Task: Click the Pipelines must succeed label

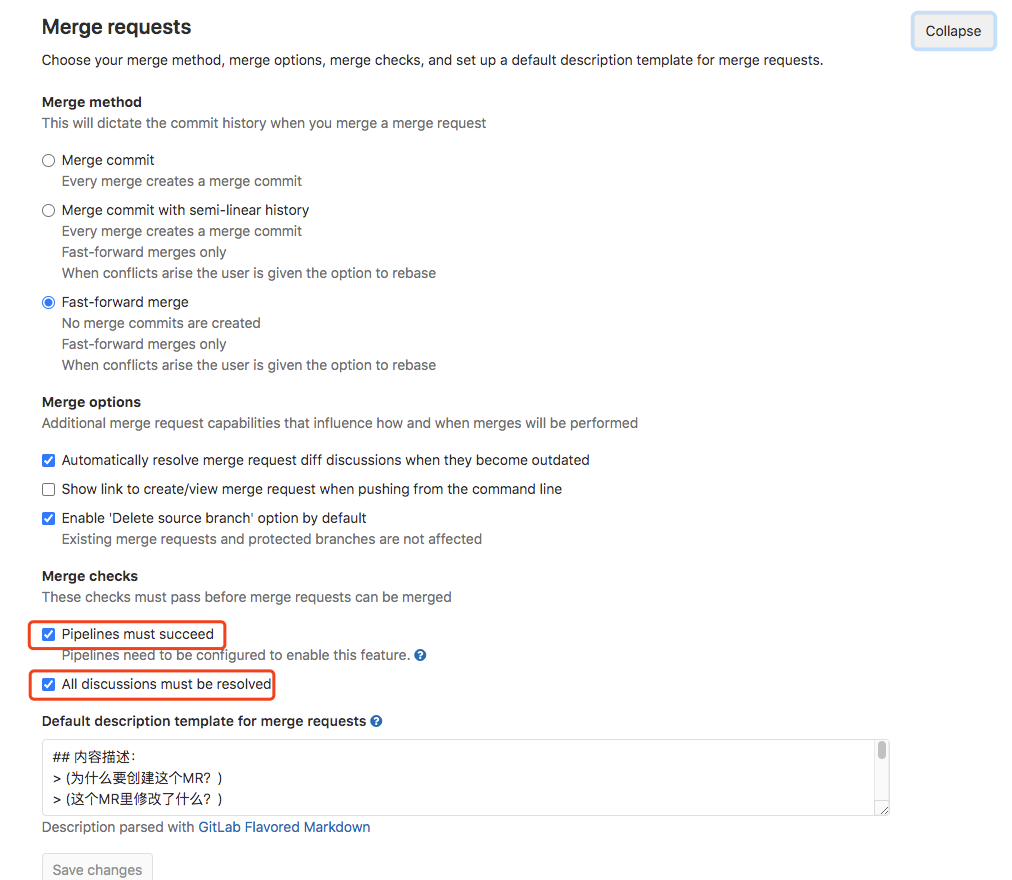Action: (x=138, y=634)
